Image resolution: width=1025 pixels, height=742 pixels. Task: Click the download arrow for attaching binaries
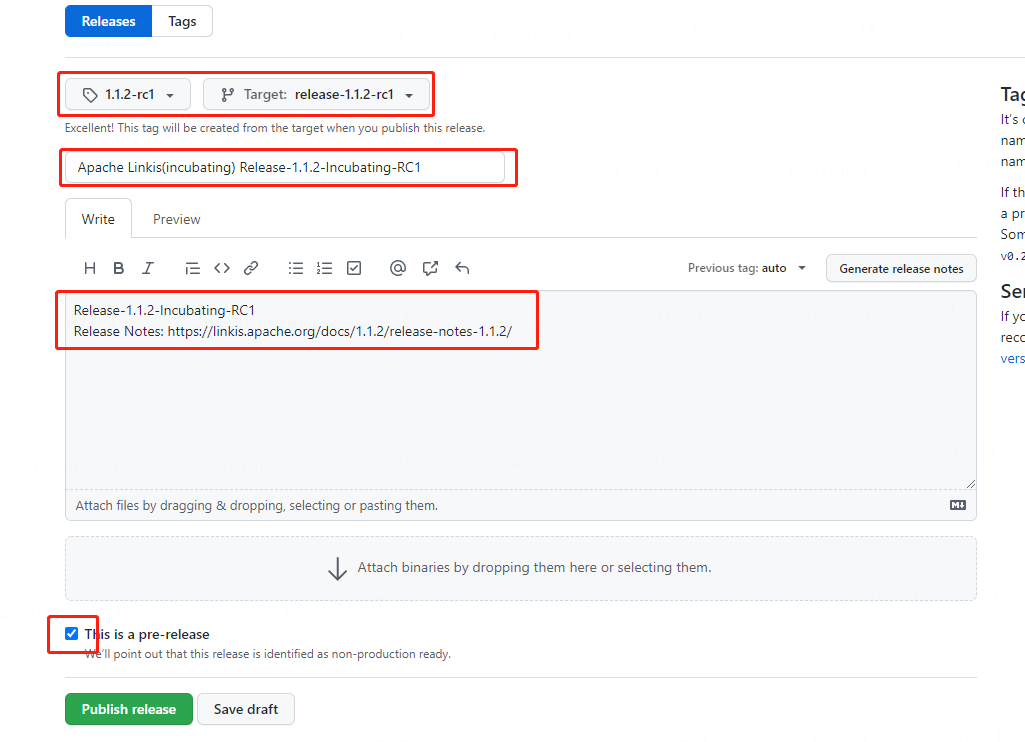click(x=337, y=568)
